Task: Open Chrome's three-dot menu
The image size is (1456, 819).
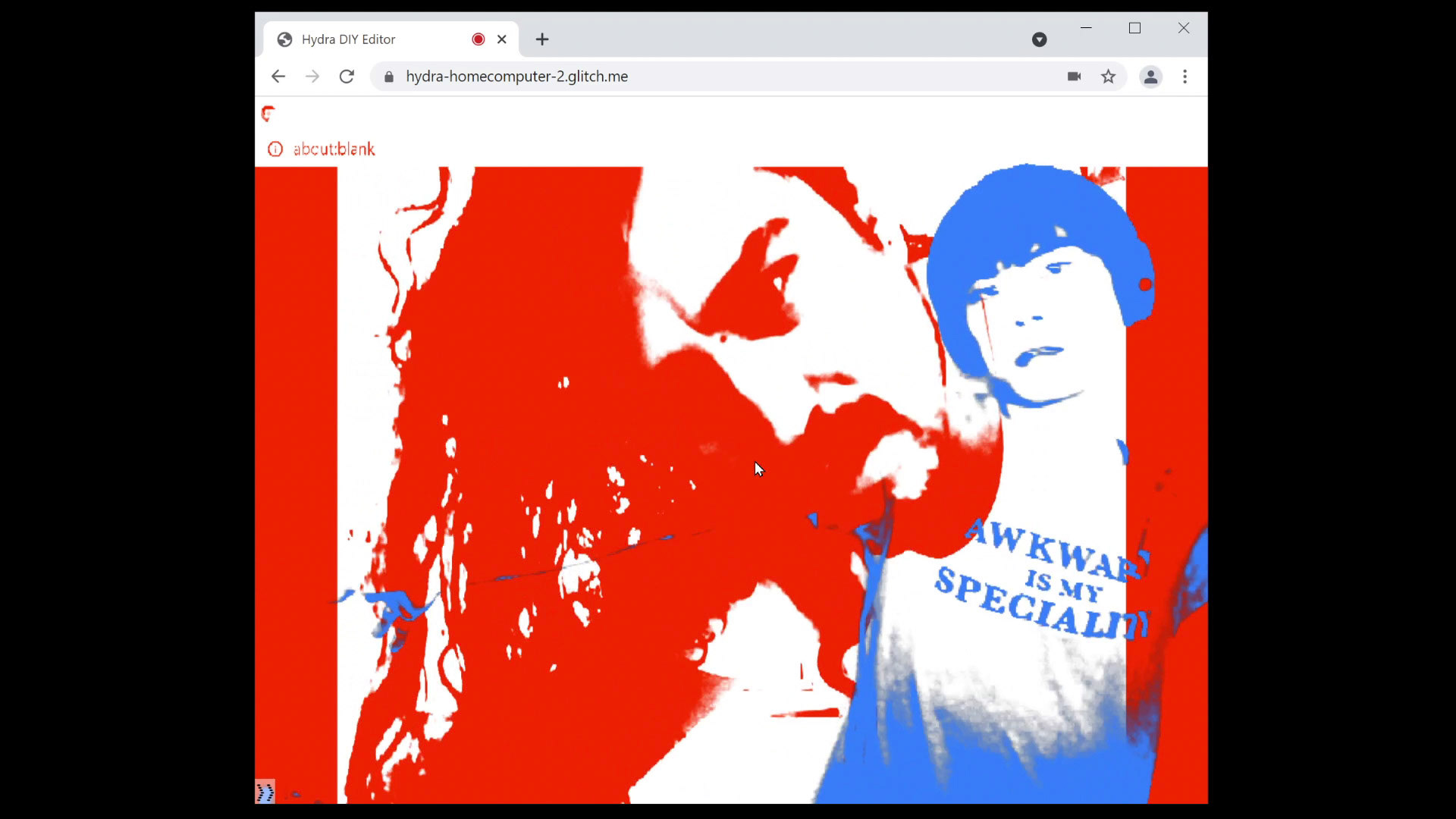Action: pyautogui.click(x=1185, y=77)
